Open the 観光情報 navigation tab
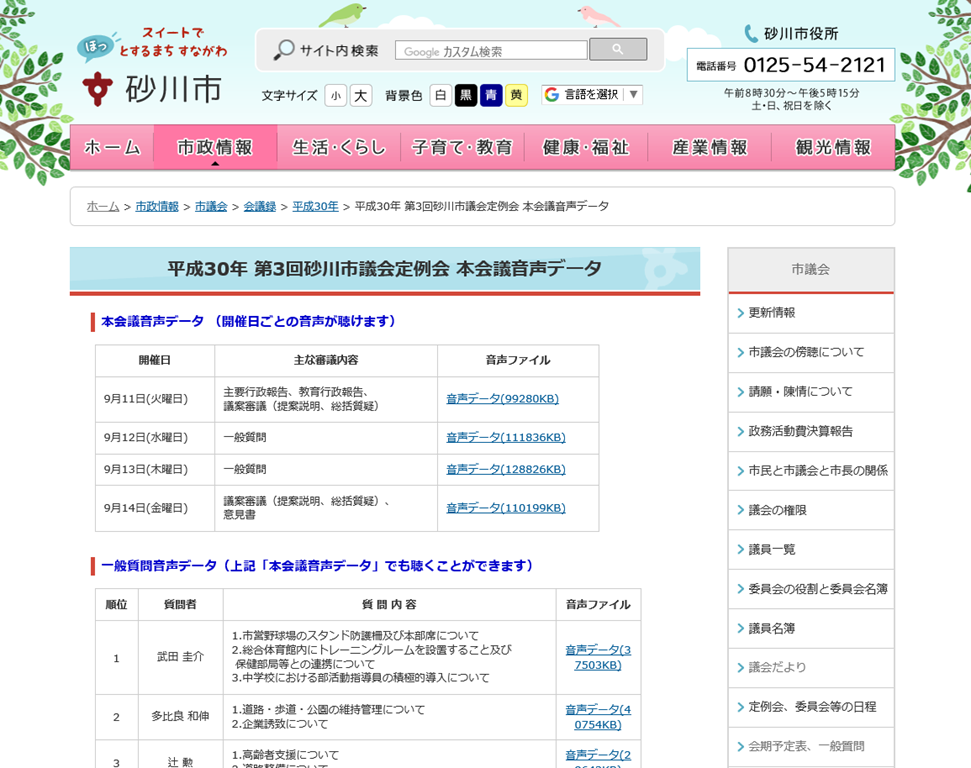 pos(832,147)
